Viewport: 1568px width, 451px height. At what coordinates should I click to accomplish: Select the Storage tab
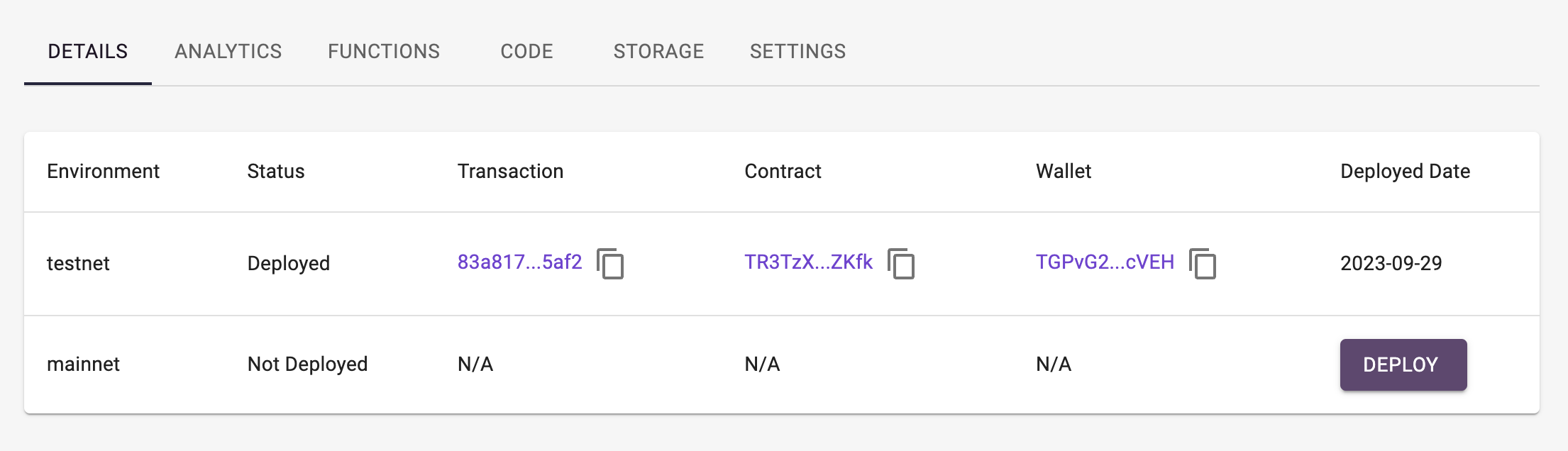pos(658,52)
